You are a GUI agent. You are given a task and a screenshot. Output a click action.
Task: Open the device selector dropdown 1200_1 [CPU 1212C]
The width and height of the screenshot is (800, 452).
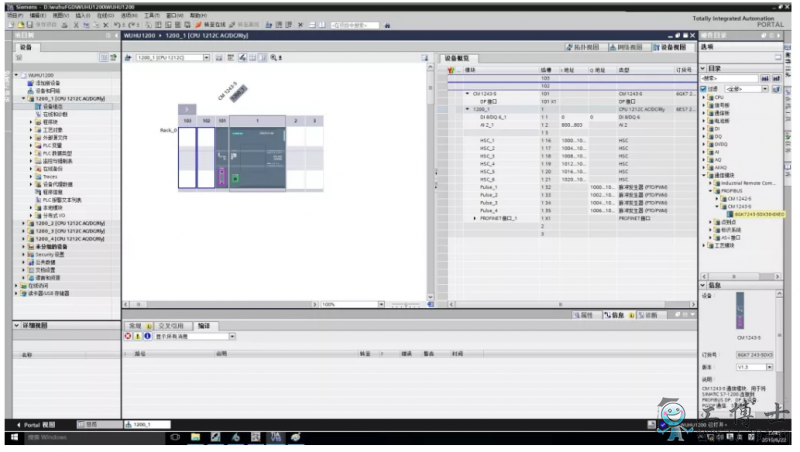[x=207, y=58]
